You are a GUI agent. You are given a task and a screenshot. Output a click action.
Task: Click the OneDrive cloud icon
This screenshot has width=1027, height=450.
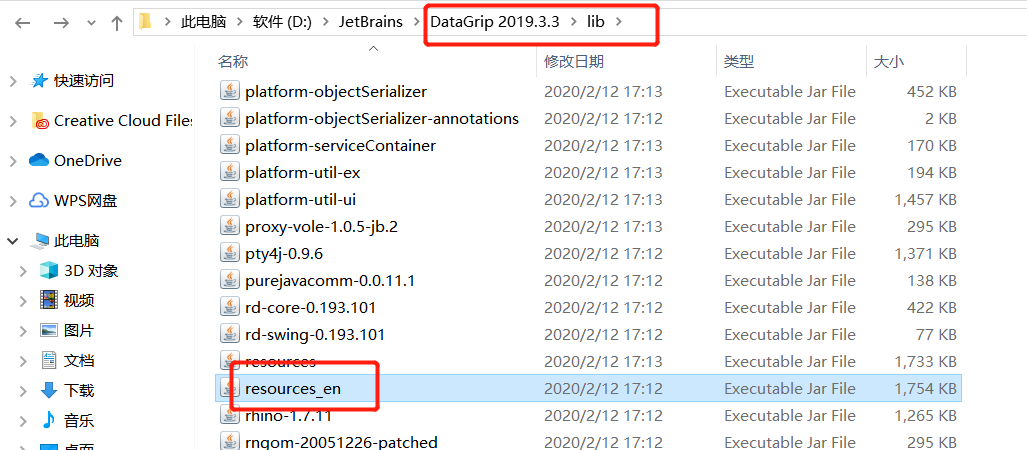pyautogui.click(x=39, y=160)
